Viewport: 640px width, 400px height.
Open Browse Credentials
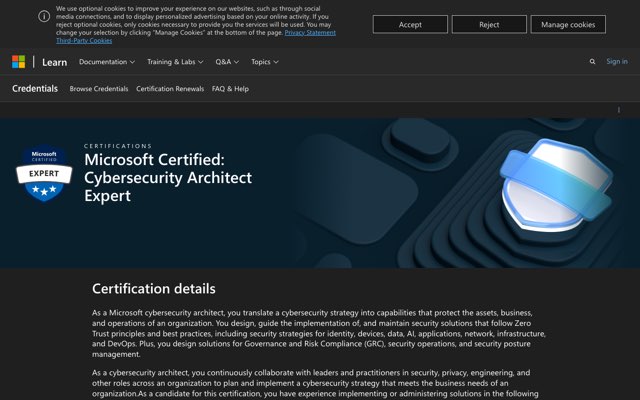click(x=99, y=89)
